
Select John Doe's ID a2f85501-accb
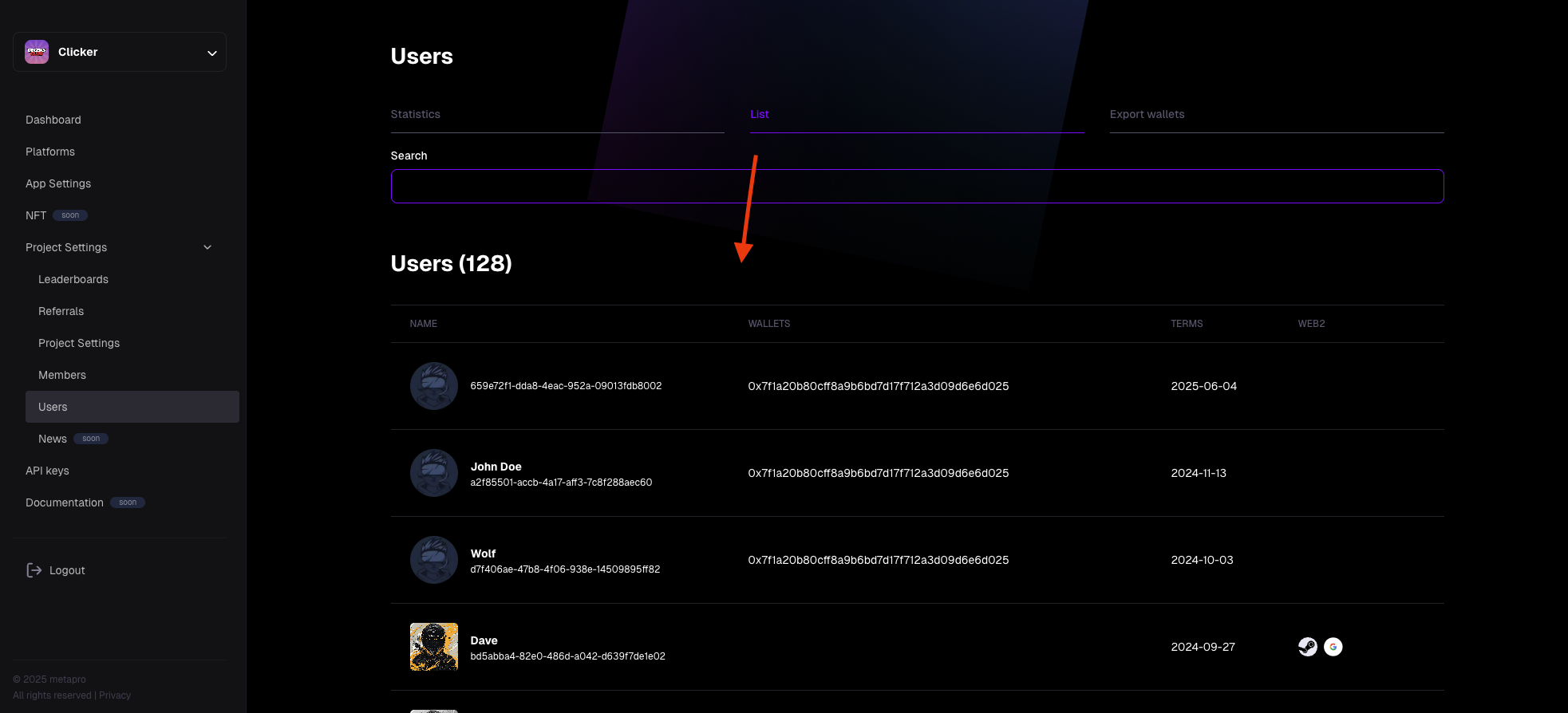point(562,483)
